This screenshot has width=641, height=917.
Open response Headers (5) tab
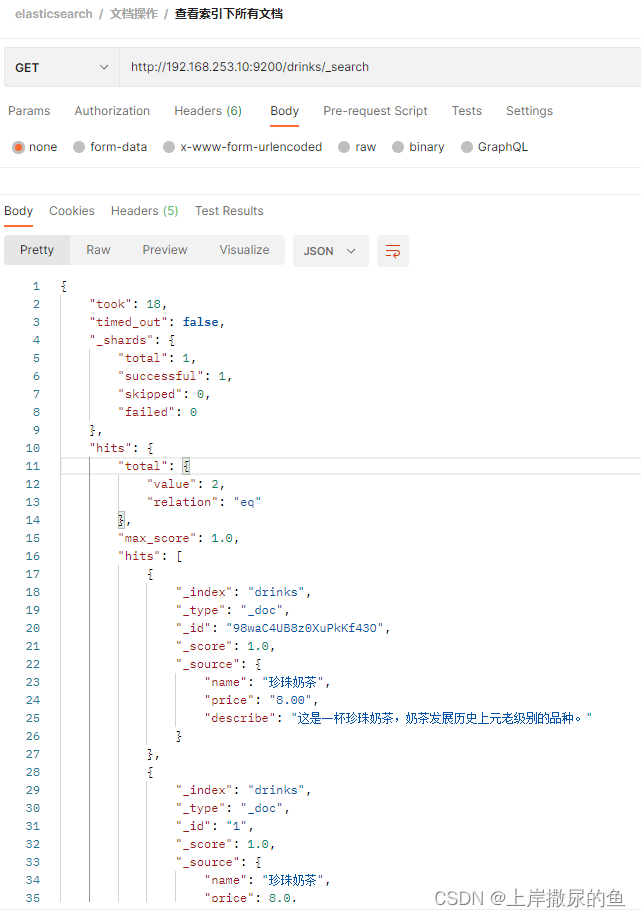144,211
